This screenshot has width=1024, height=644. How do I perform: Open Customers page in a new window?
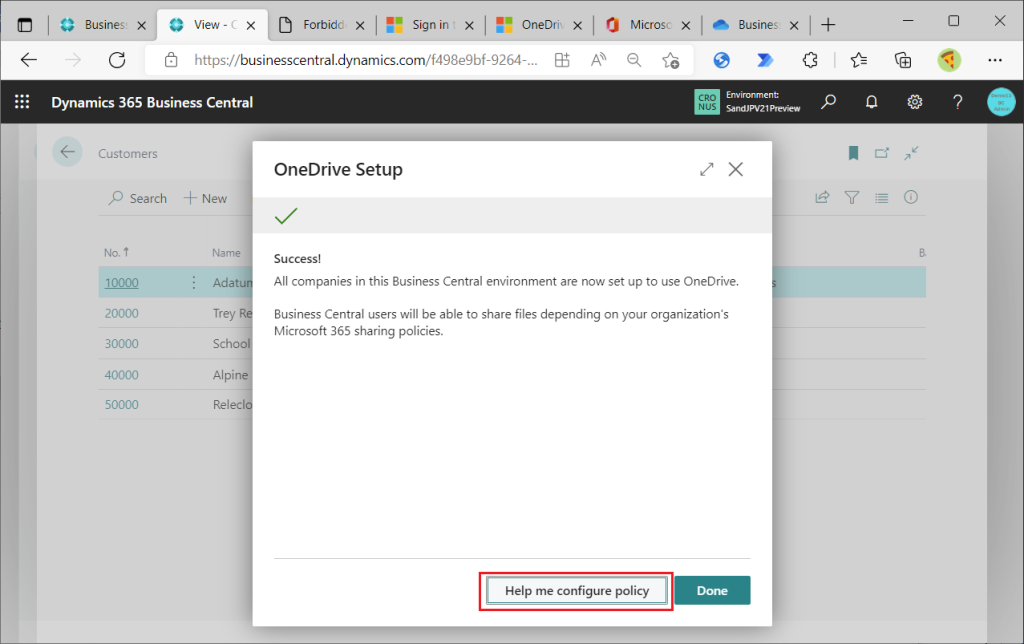click(882, 153)
